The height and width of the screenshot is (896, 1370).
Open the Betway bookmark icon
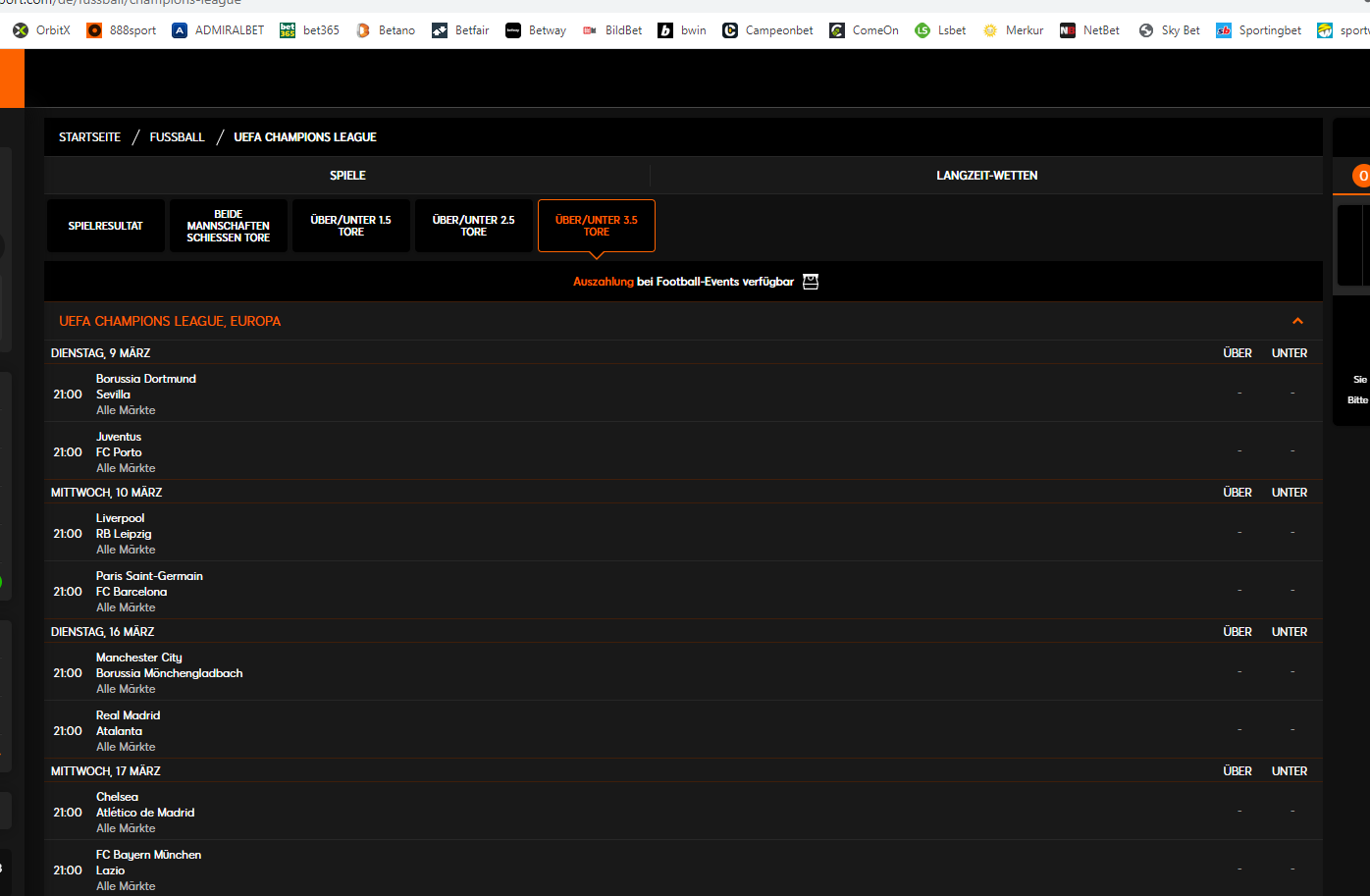[x=513, y=30]
